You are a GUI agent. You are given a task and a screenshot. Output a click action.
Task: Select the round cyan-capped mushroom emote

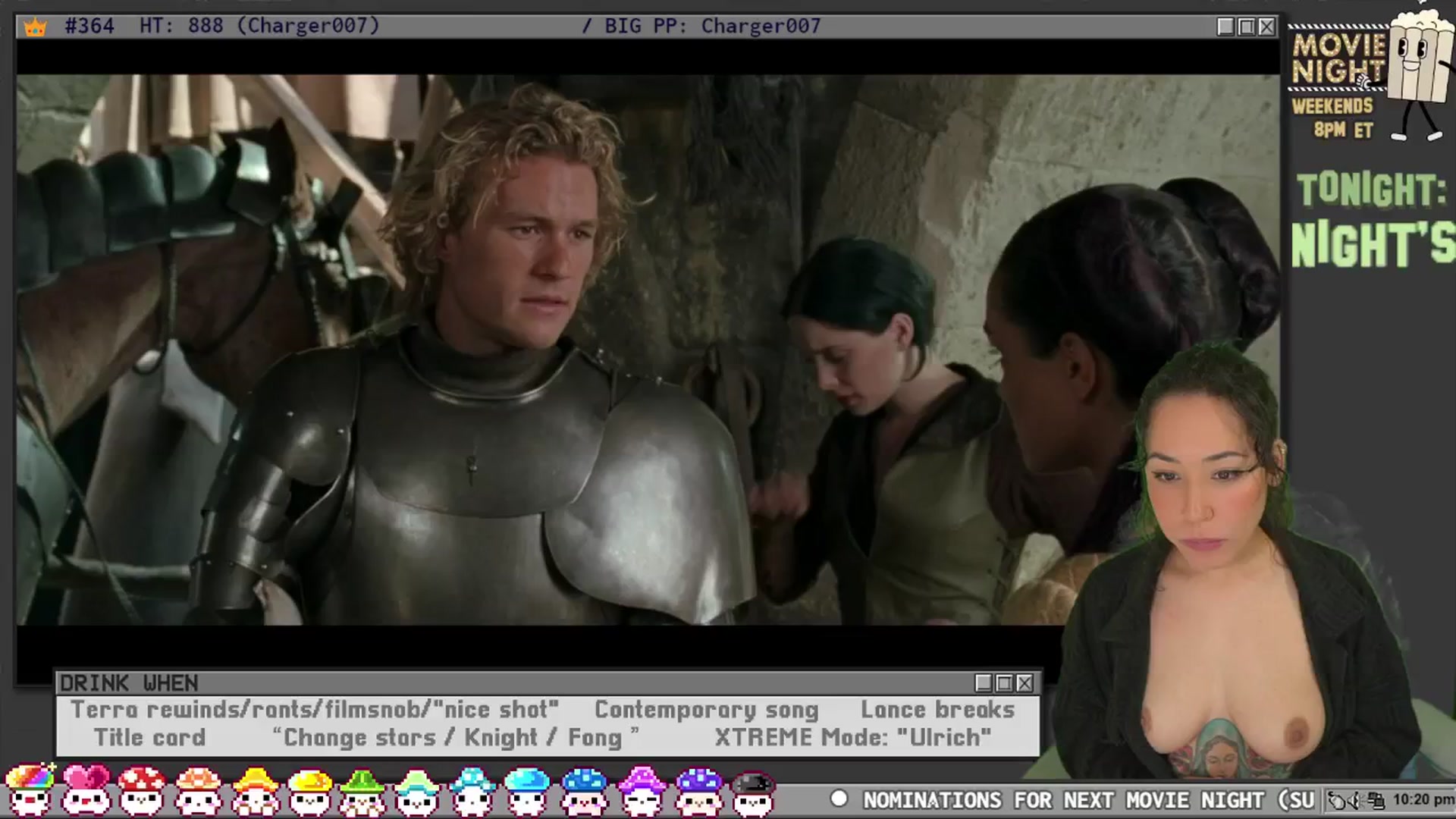pyautogui.click(x=527, y=789)
